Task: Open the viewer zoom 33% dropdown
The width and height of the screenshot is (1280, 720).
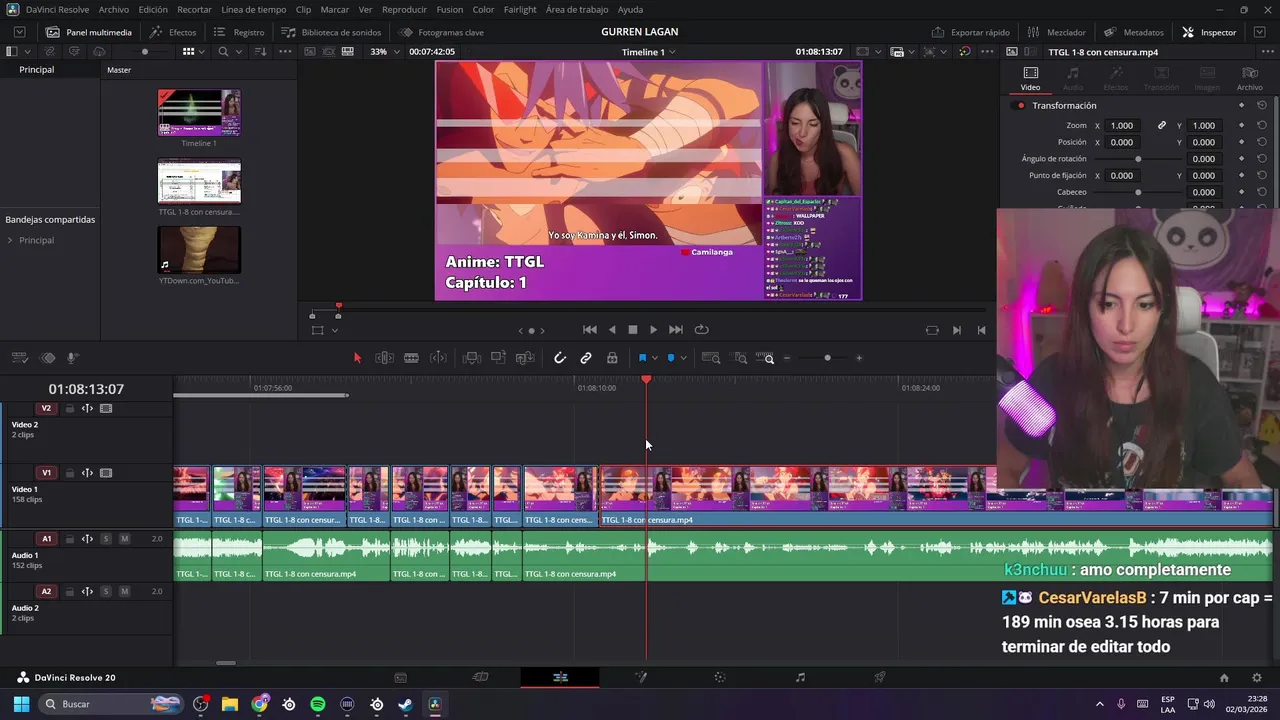Action: (x=384, y=51)
